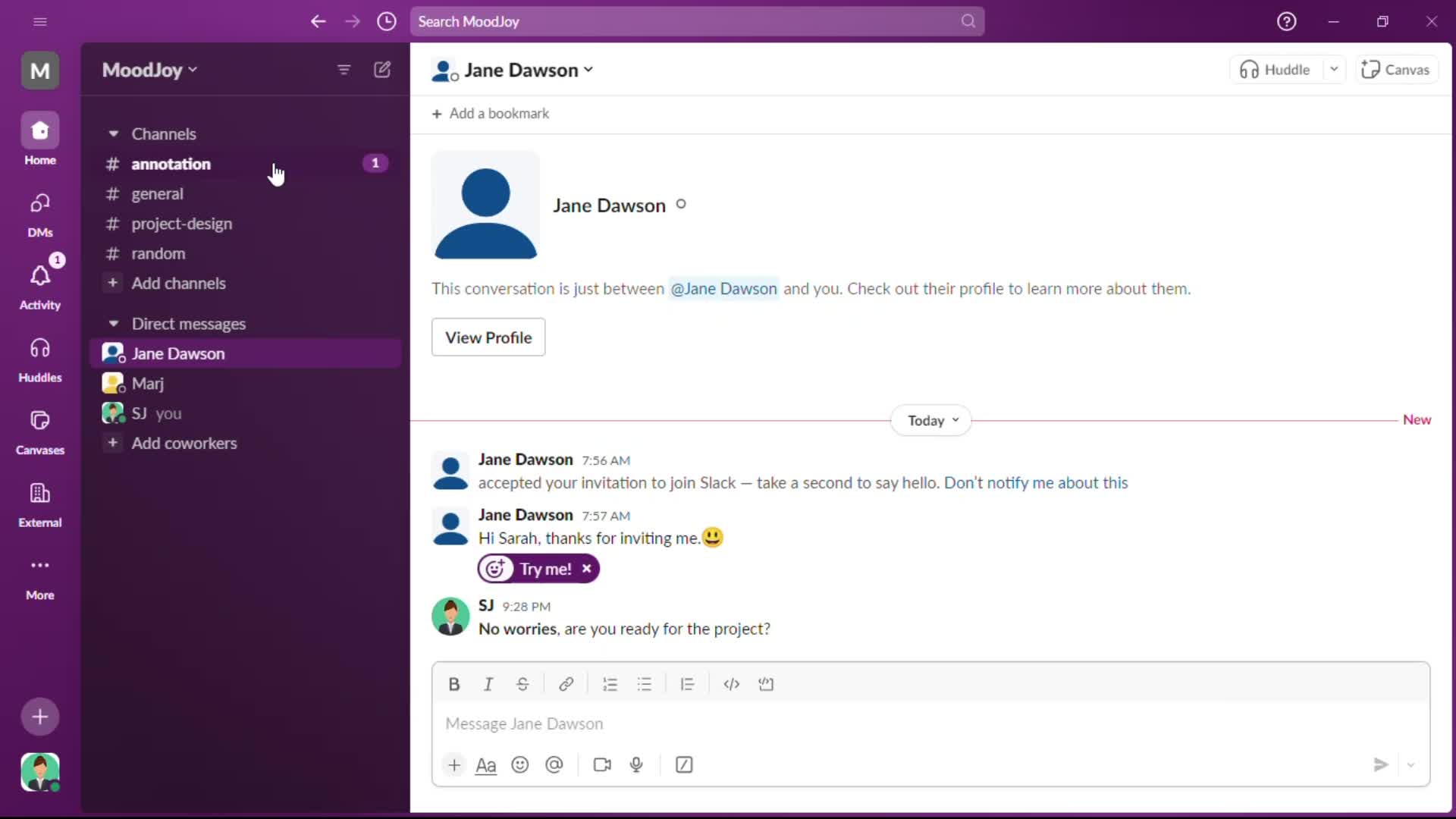Open the general channel

[x=246, y=193]
